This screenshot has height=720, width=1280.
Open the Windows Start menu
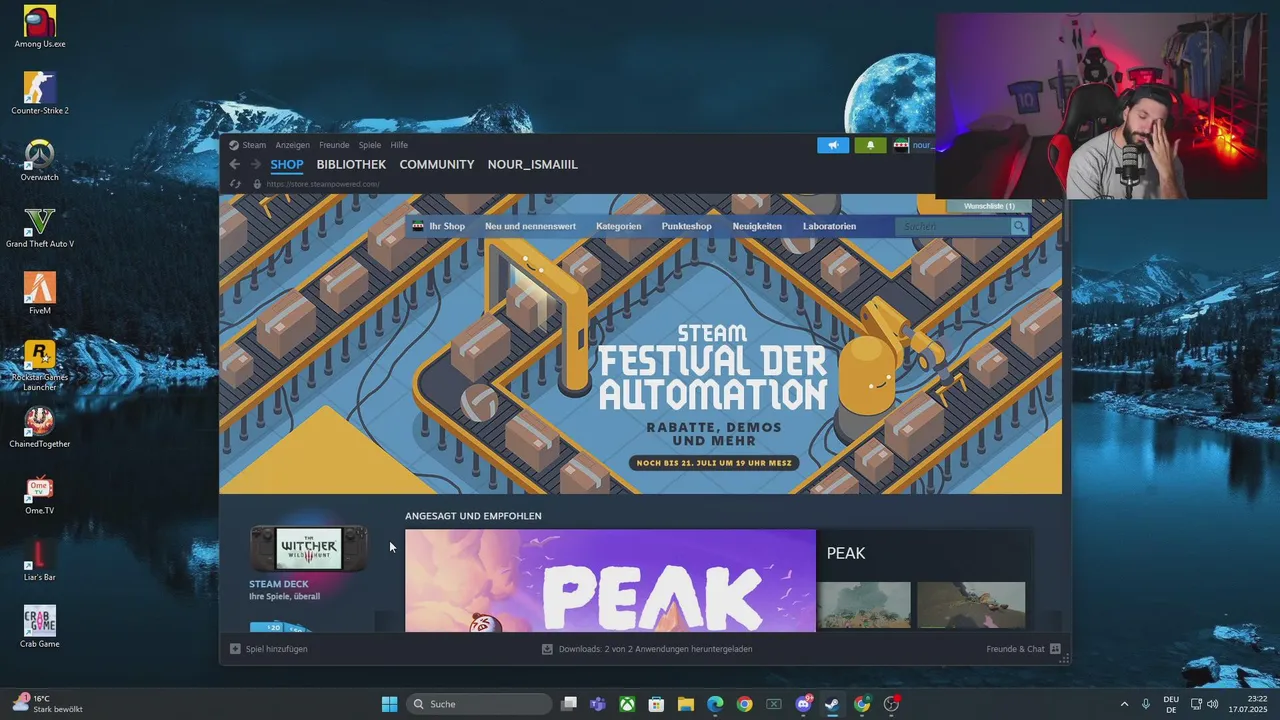[x=389, y=704]
